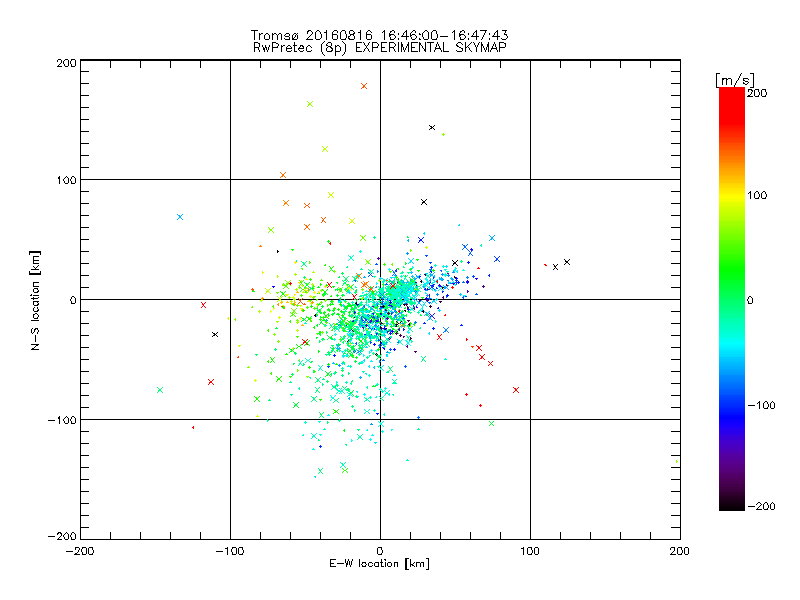Click the red X marker farthest east in southeast quadrant
Image resolution: width=800 pixels, height=600 pixels.
516,390
